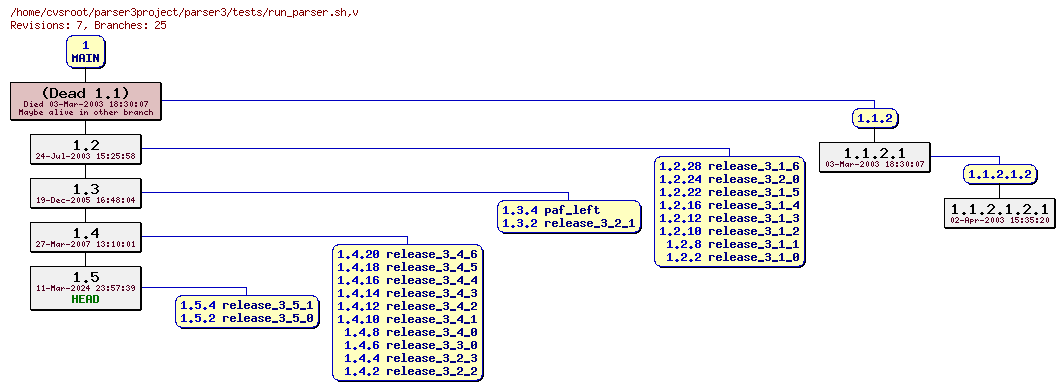This screenshot has height=390, width=1064.
Task: Click branch 1.2.12 release_3_1_3
Action: click(729, 218)
